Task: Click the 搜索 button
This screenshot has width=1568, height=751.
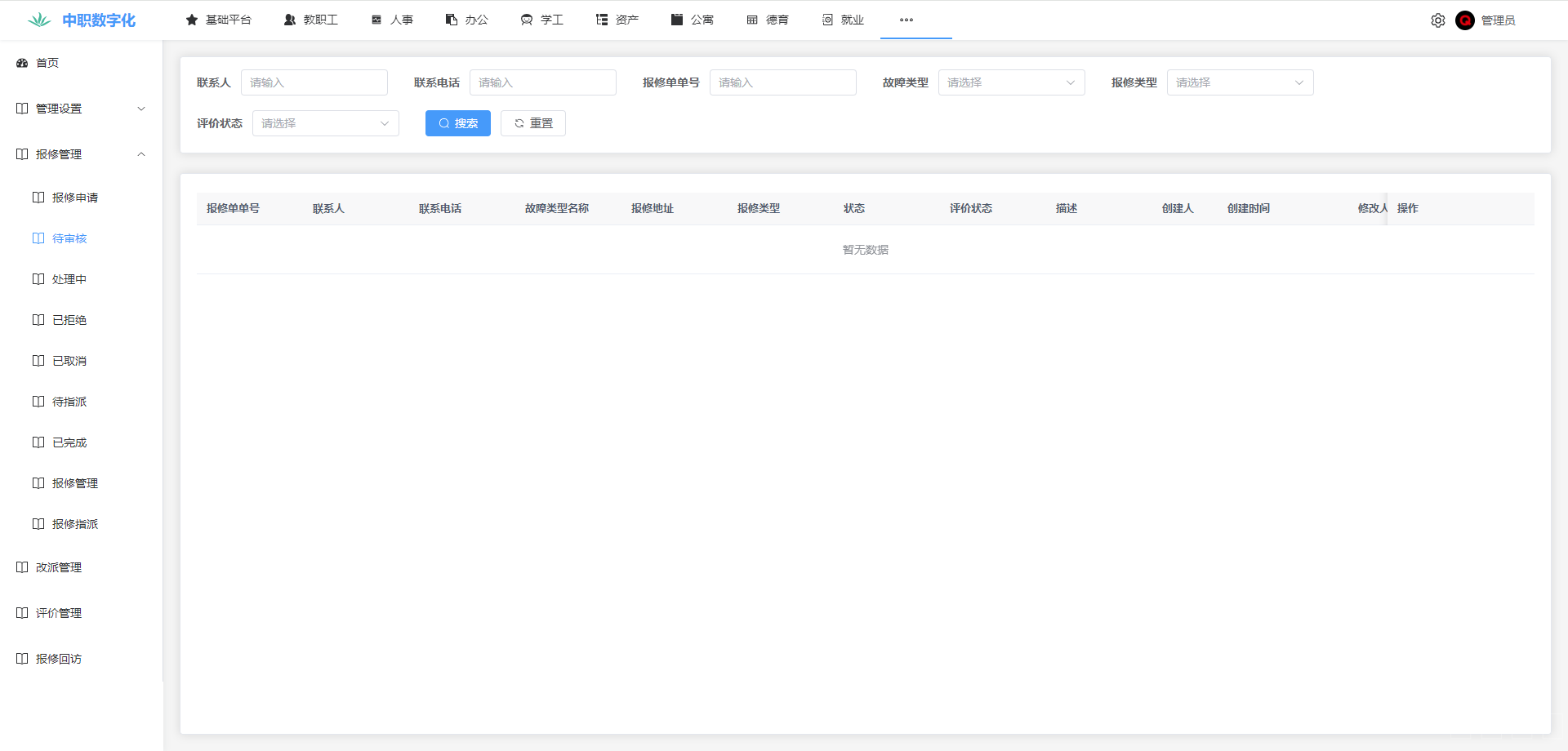Action: click(457, 123)
